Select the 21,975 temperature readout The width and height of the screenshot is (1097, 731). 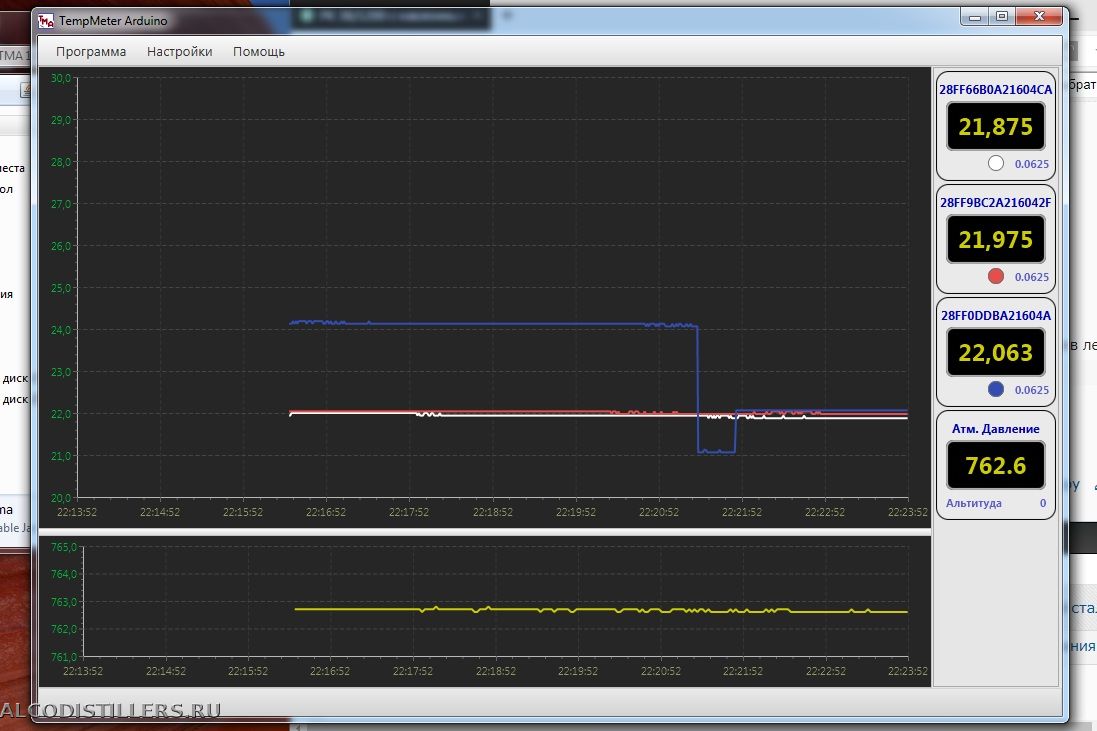[995, 240]
